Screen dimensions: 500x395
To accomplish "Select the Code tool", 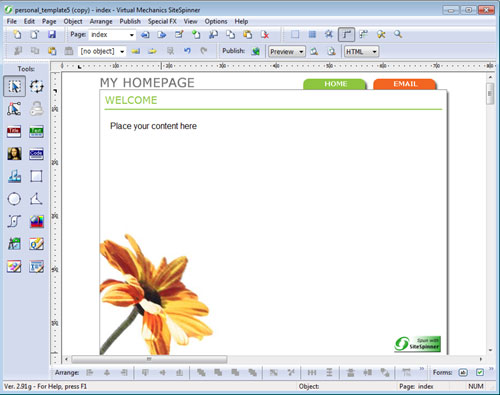I will pos(36,154).
